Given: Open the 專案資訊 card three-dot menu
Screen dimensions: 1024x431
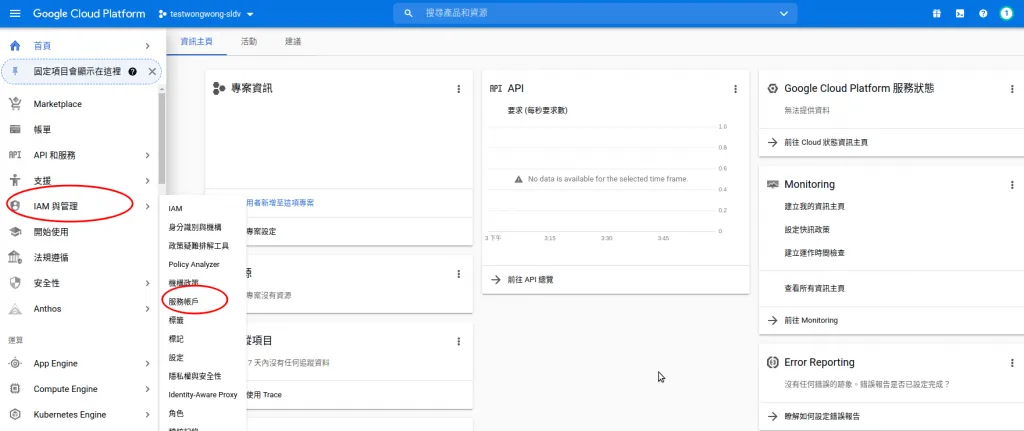Looking at the screenshot, I should tap(458, 89).
